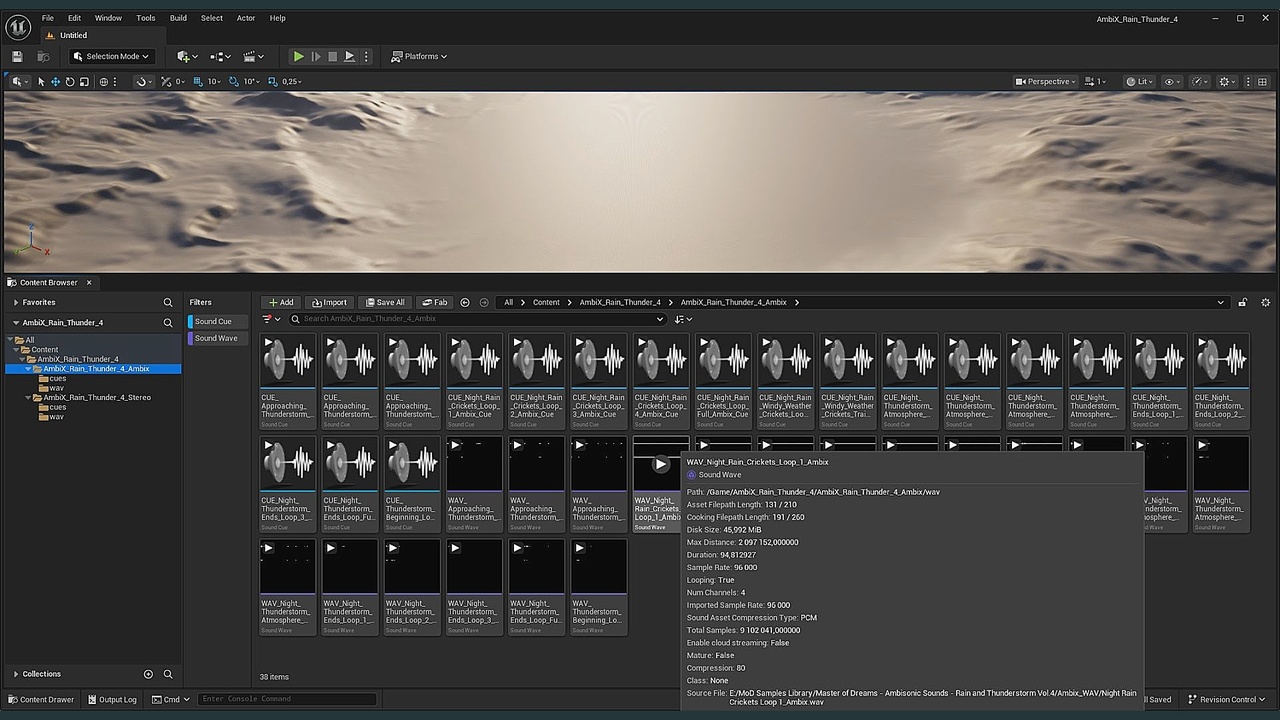Screen dimensions: 1280x720
Task: Open the quick Add content dropdown
Action: click(187, 56)
